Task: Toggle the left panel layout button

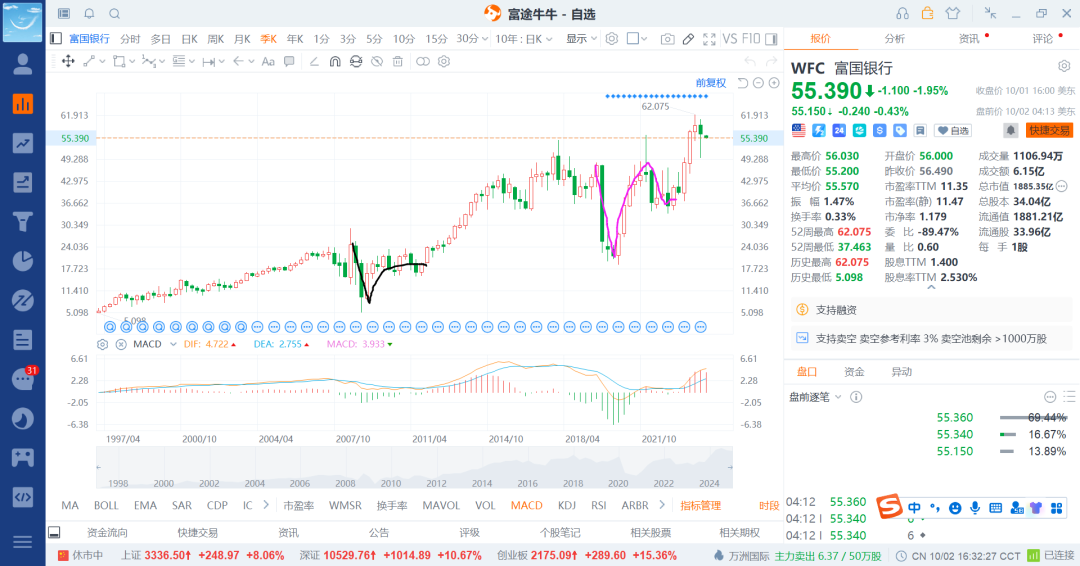Action: click(56, 39)
